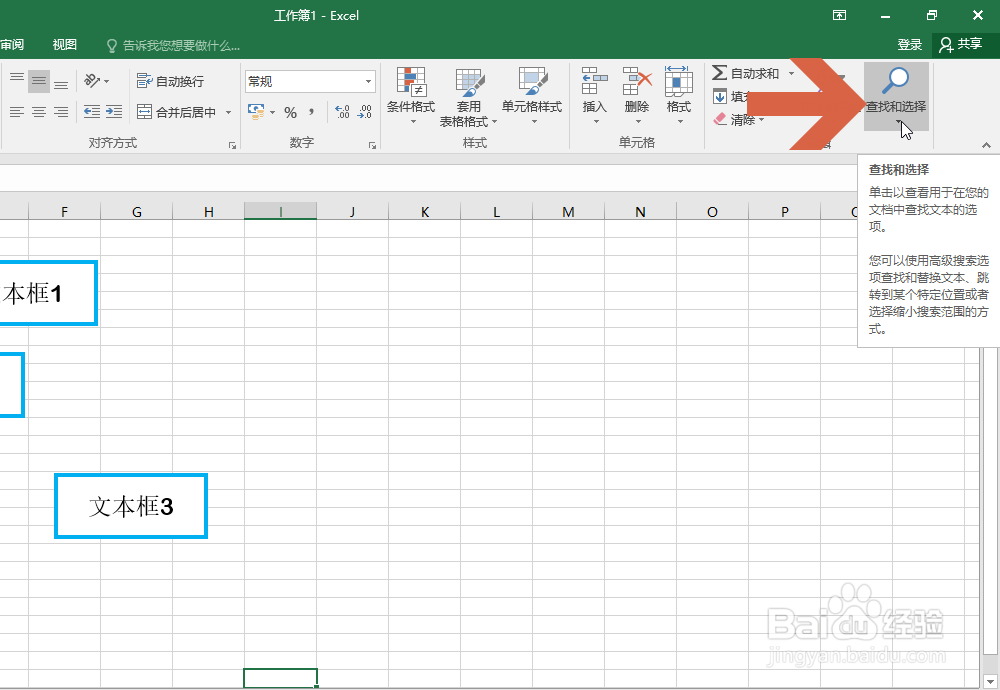The width and height of the screenshot is (1000, 690).
Task: Click the 告诉我您想要做什么 search box
Action: (x=173, y=45)
